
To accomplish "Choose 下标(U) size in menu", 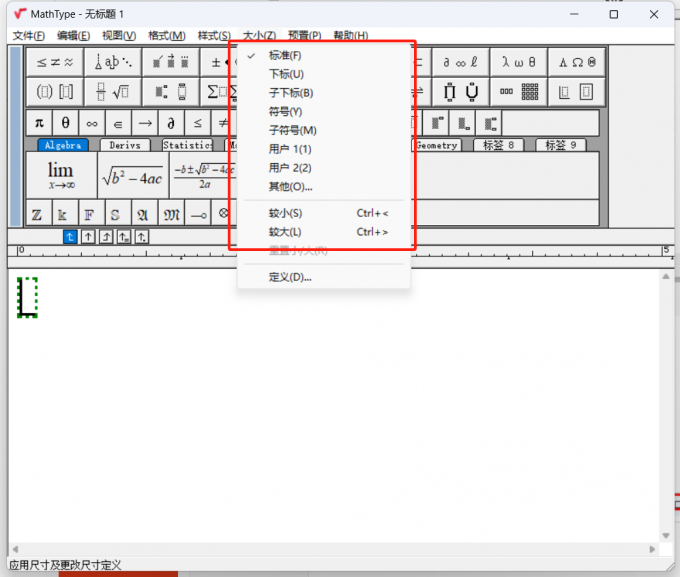I will pyautogui.click(x=324, y=74).
